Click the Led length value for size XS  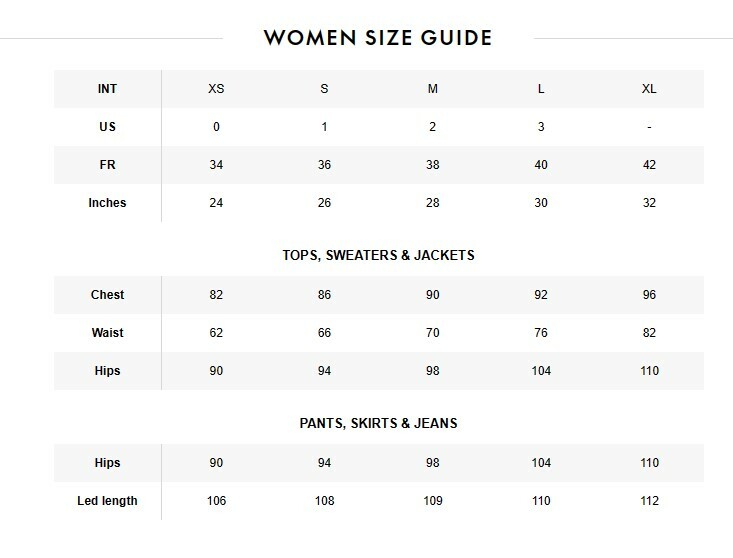(216, 500)
